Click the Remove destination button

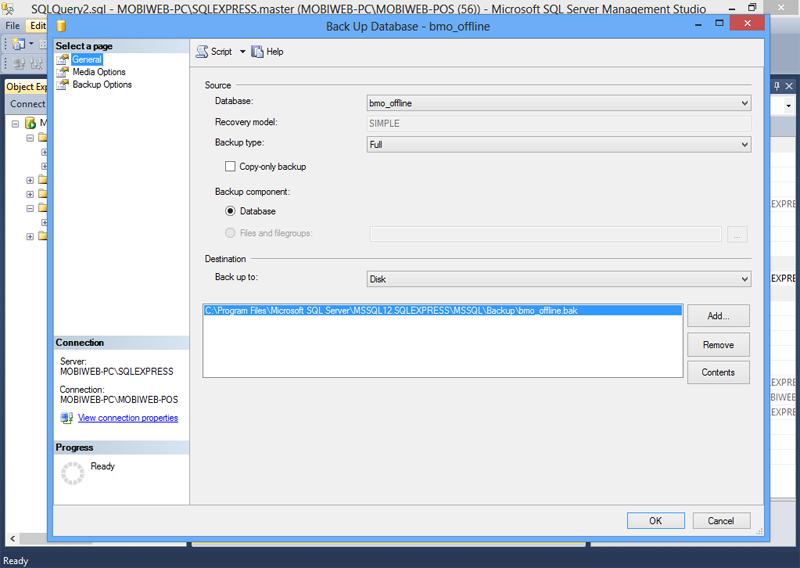pos(718,345)
